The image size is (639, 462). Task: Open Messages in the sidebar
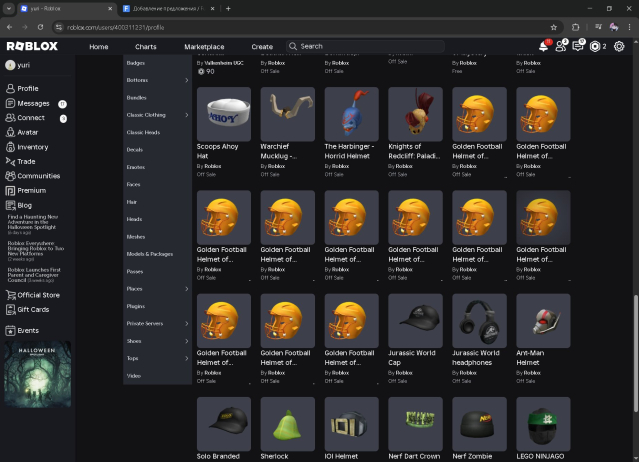pyautogui.click(x=32, y=103)
